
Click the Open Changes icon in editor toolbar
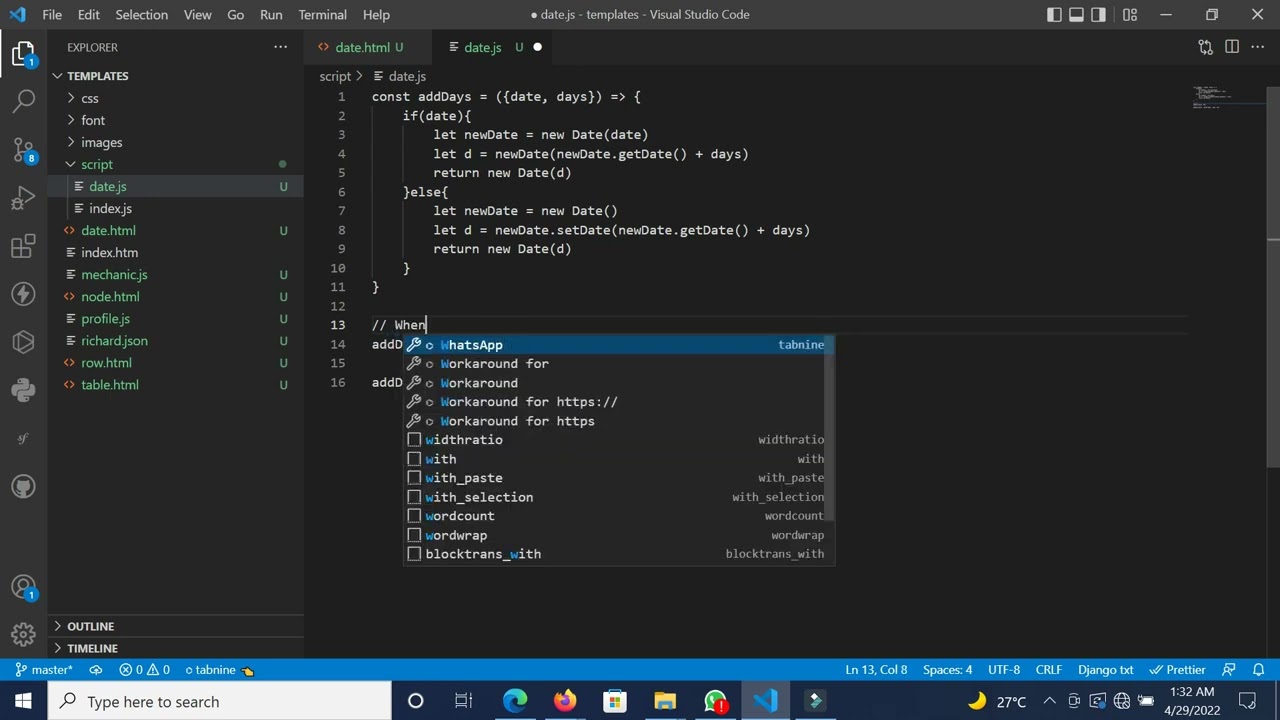1205,47
